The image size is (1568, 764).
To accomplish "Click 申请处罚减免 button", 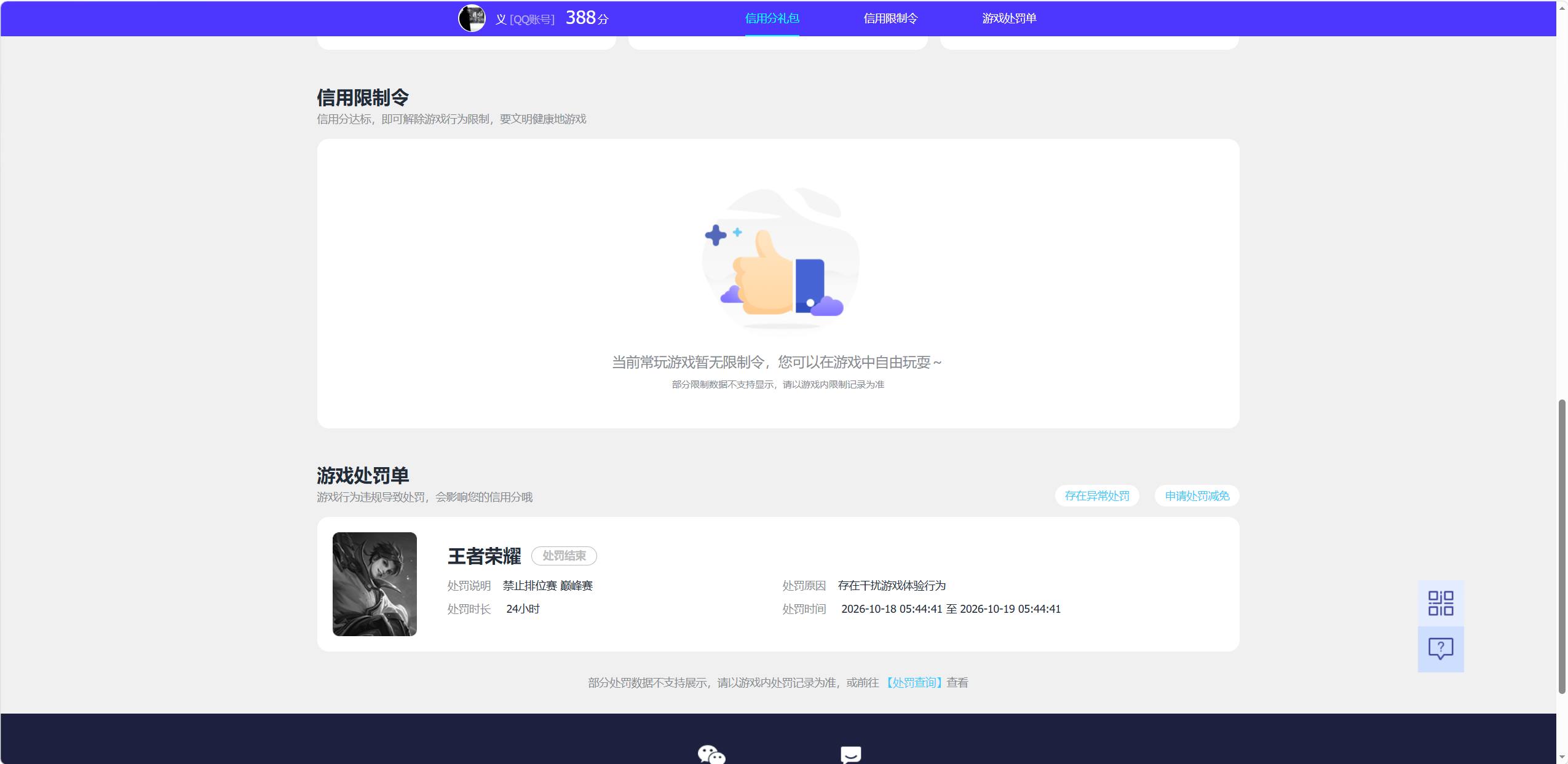I will pos(1197,496).
